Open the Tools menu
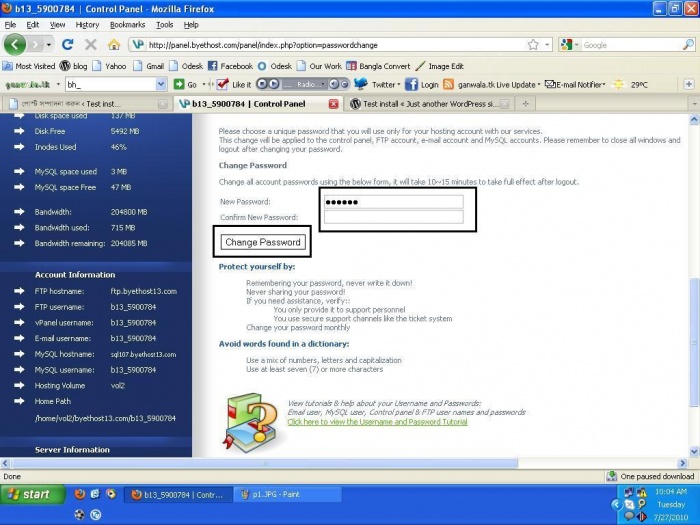Screen dimensions: 700x525 pyautogui.click(x=164, y=25)
